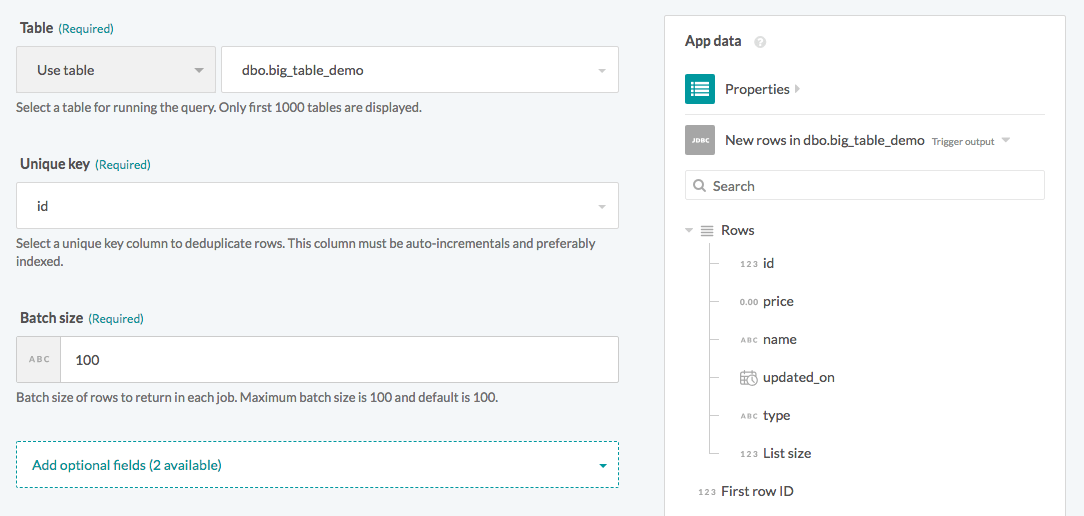Click the decimal icon beside price
This screenshot has width=1084, height=516.
click(x=748, y=302)
